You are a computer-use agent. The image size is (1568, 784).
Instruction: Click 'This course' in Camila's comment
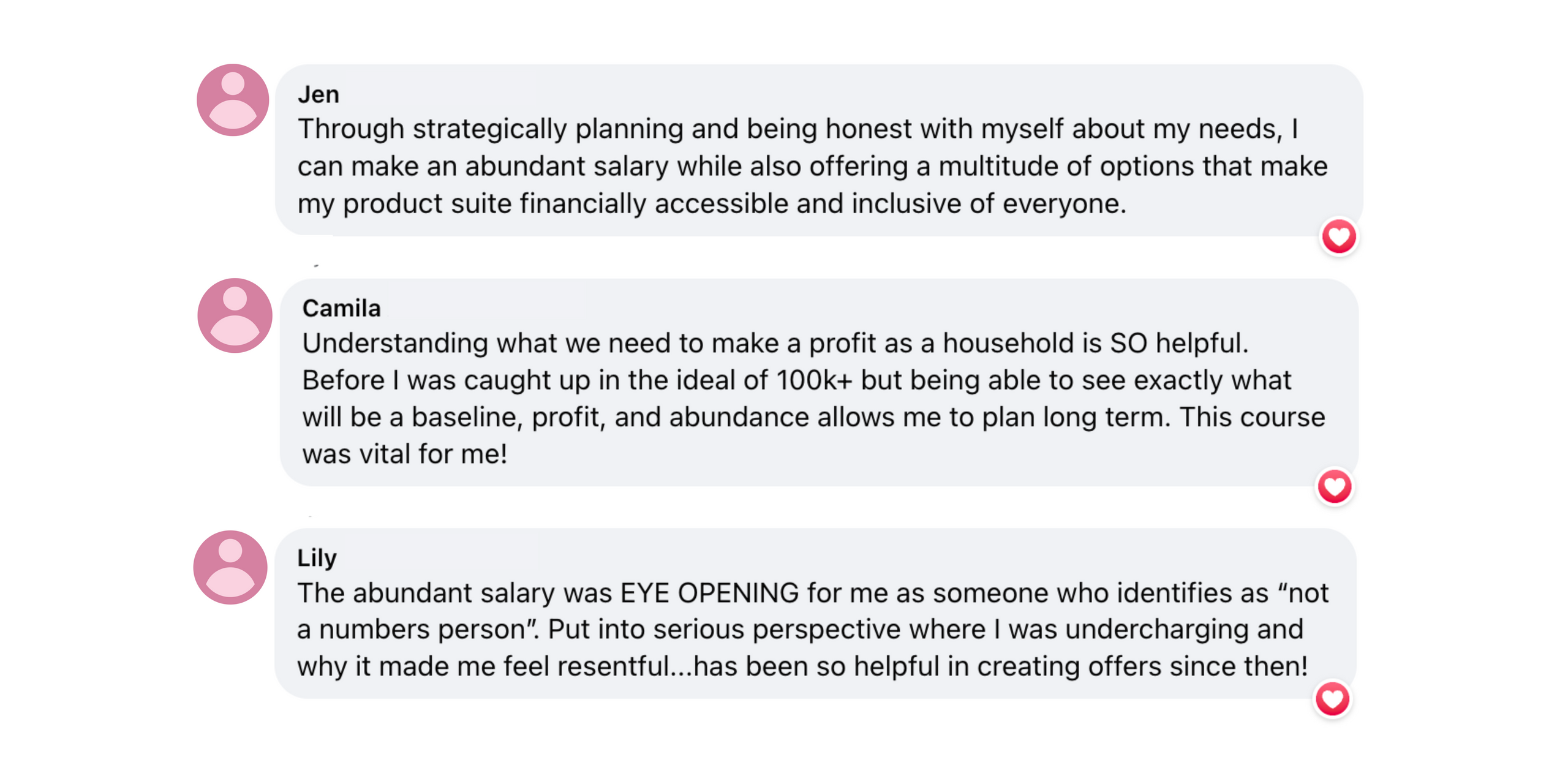click(x=1252, y=417)
